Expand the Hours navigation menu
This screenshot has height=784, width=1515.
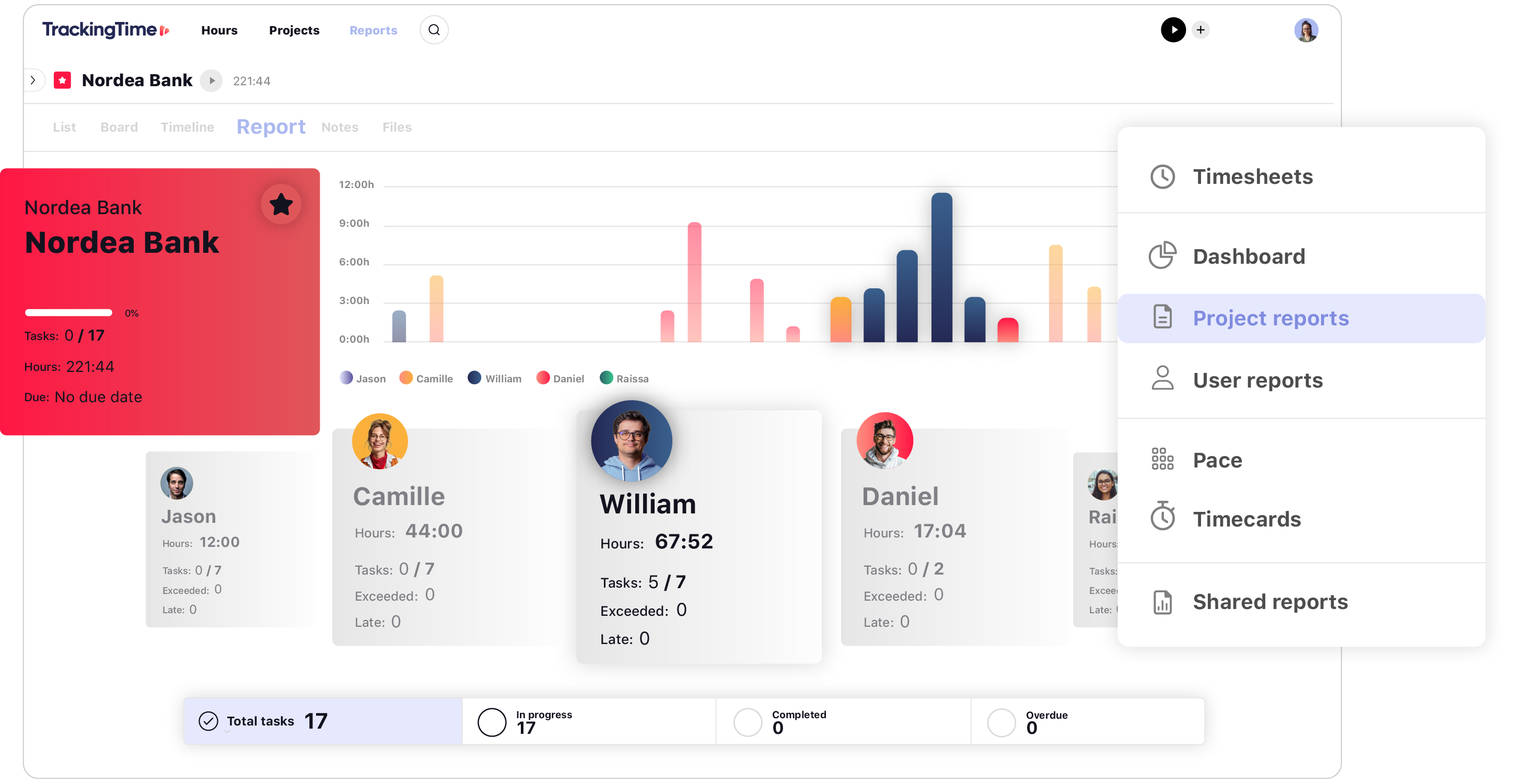(219, 30)
